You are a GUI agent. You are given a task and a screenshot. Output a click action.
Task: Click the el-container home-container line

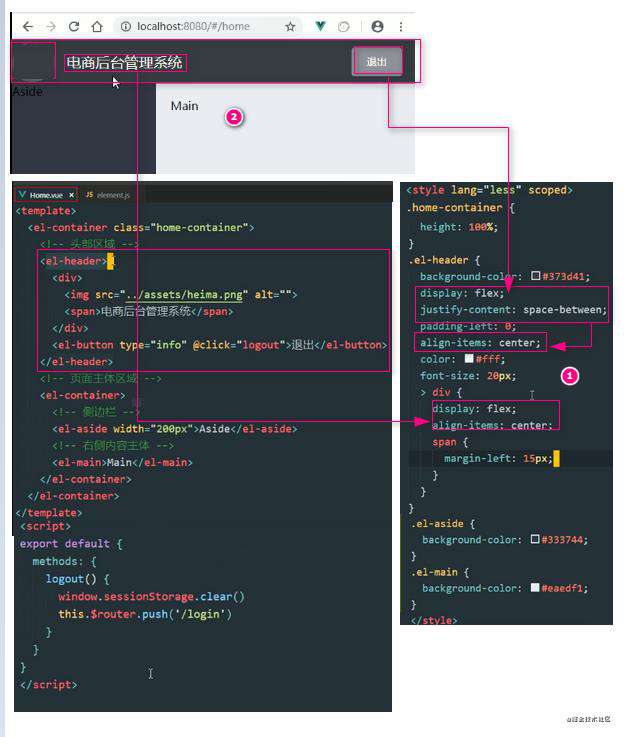click(x=141, y=227)
